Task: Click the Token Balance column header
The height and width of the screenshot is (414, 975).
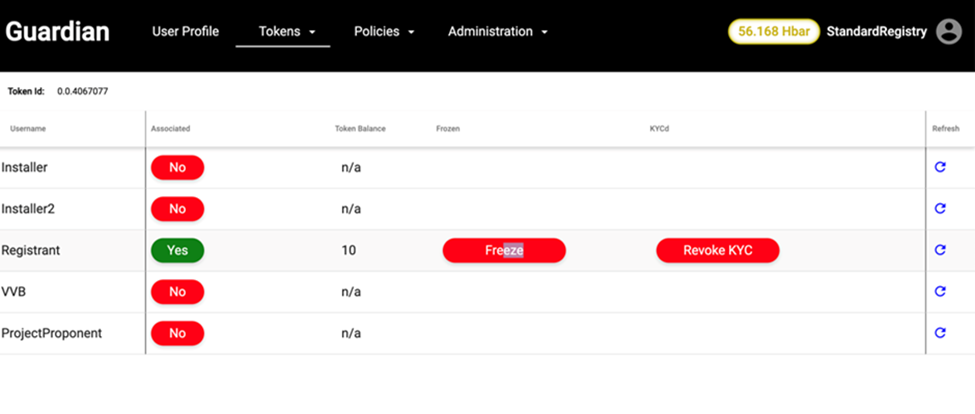Action: click(360, 129)
